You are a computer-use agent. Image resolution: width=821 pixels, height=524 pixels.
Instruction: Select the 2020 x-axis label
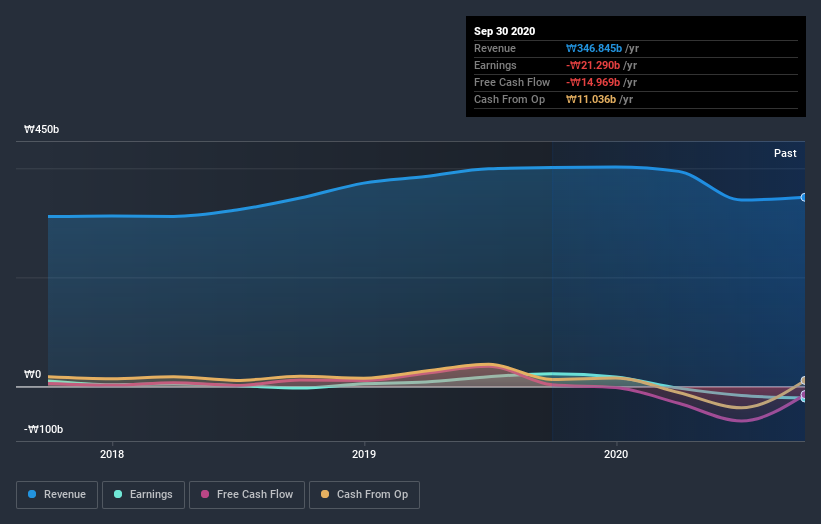pyautogui.click(x=616, y=454)
